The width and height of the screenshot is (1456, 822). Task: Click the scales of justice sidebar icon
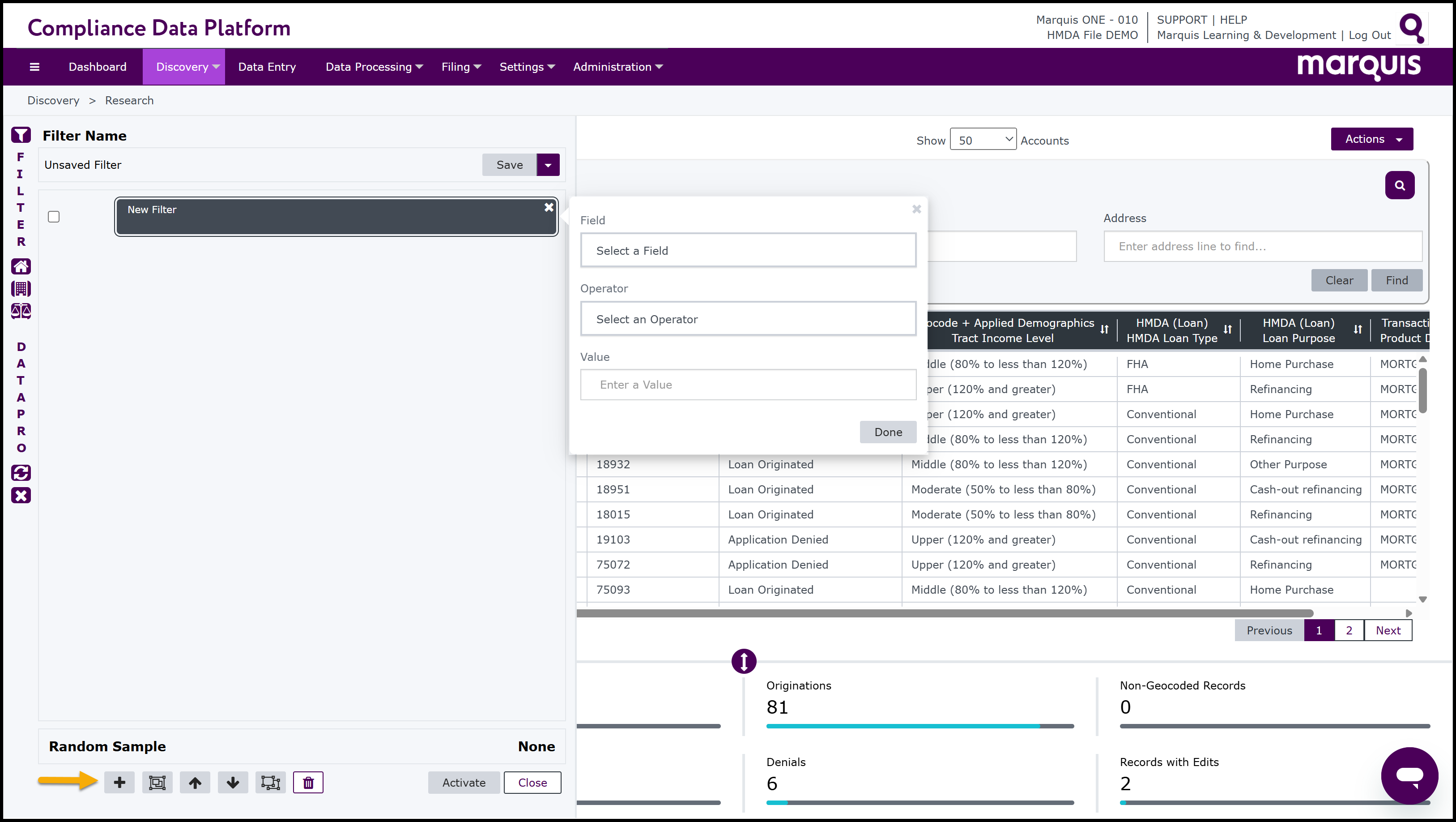coord(21,311)
